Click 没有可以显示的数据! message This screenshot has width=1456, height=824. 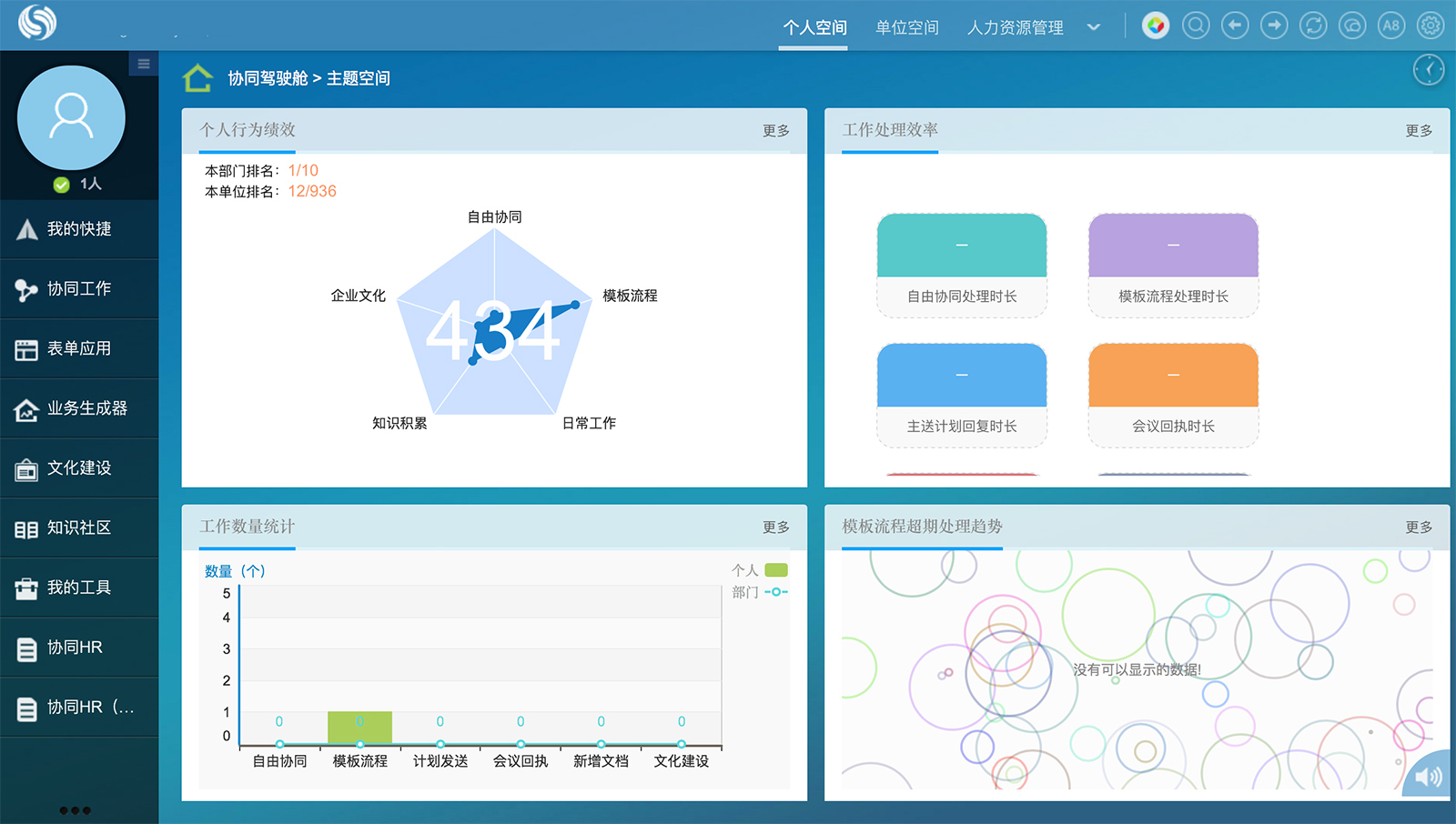pyautogui.click(x=1137, y=670)
